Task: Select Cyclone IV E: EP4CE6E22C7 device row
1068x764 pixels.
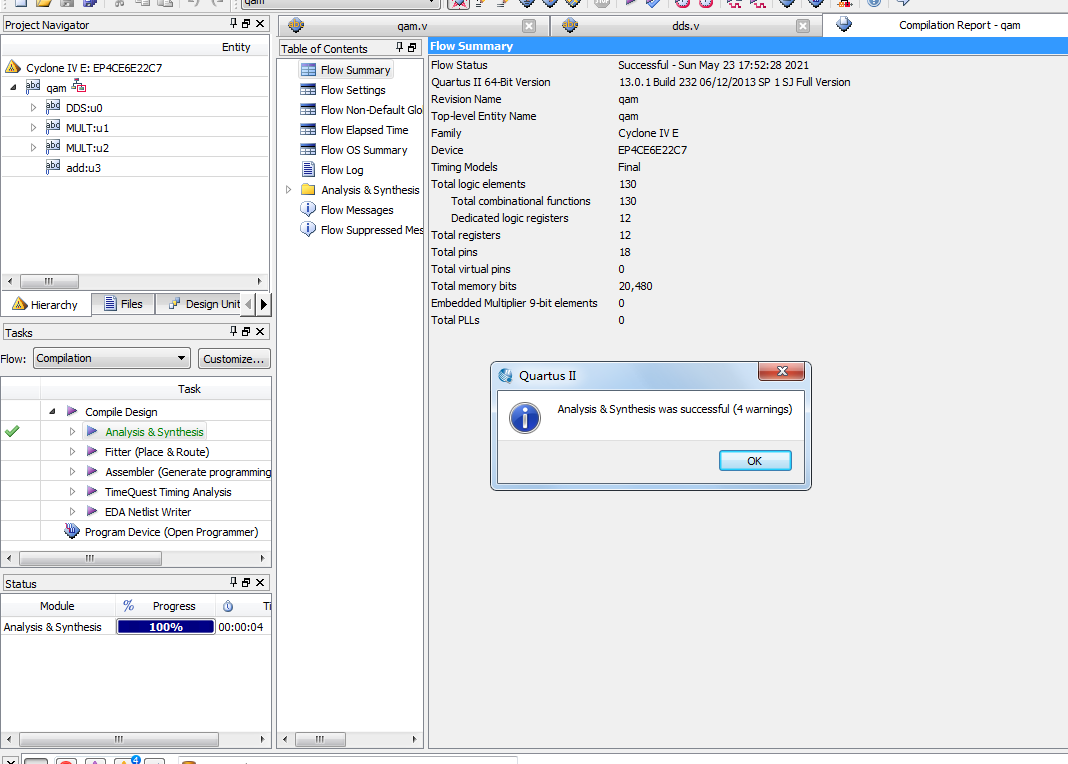Action: 93,67
